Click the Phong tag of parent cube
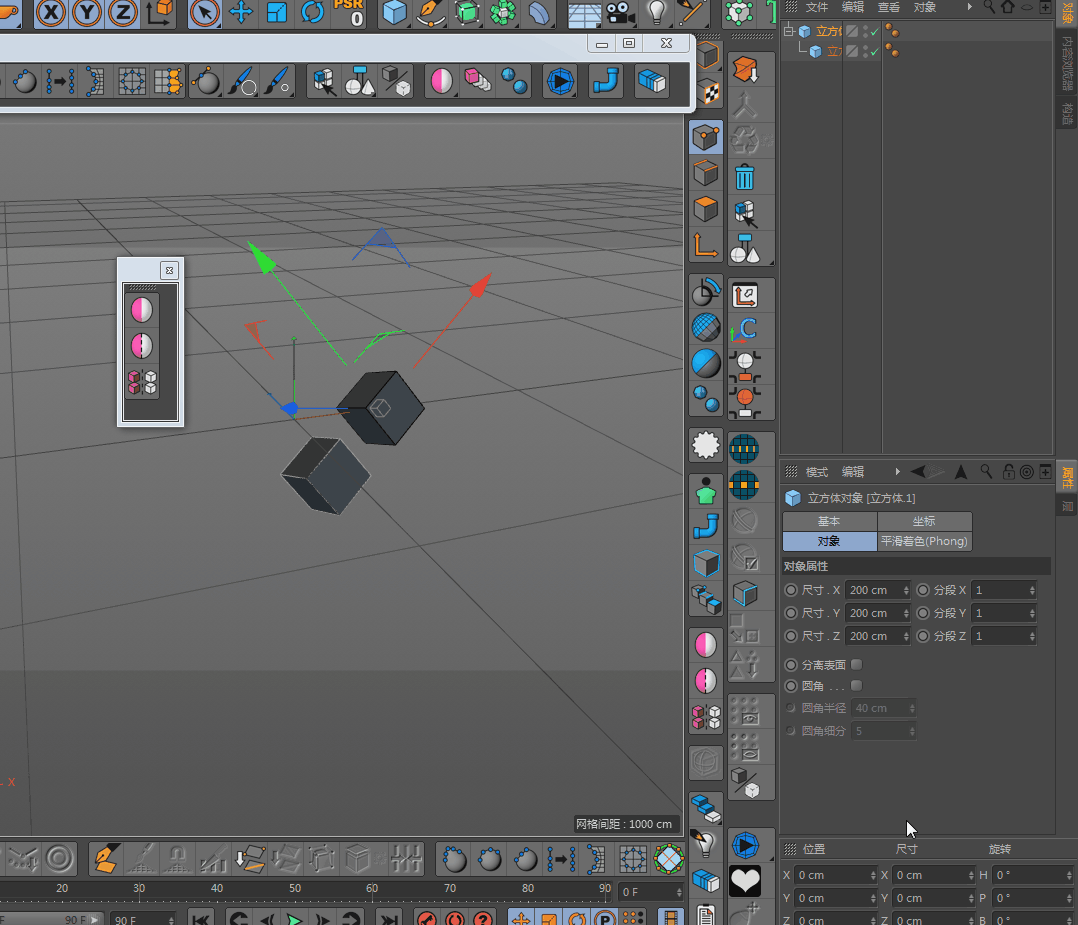Screen dimensions: 1078x925 click(x=892, y=31)
